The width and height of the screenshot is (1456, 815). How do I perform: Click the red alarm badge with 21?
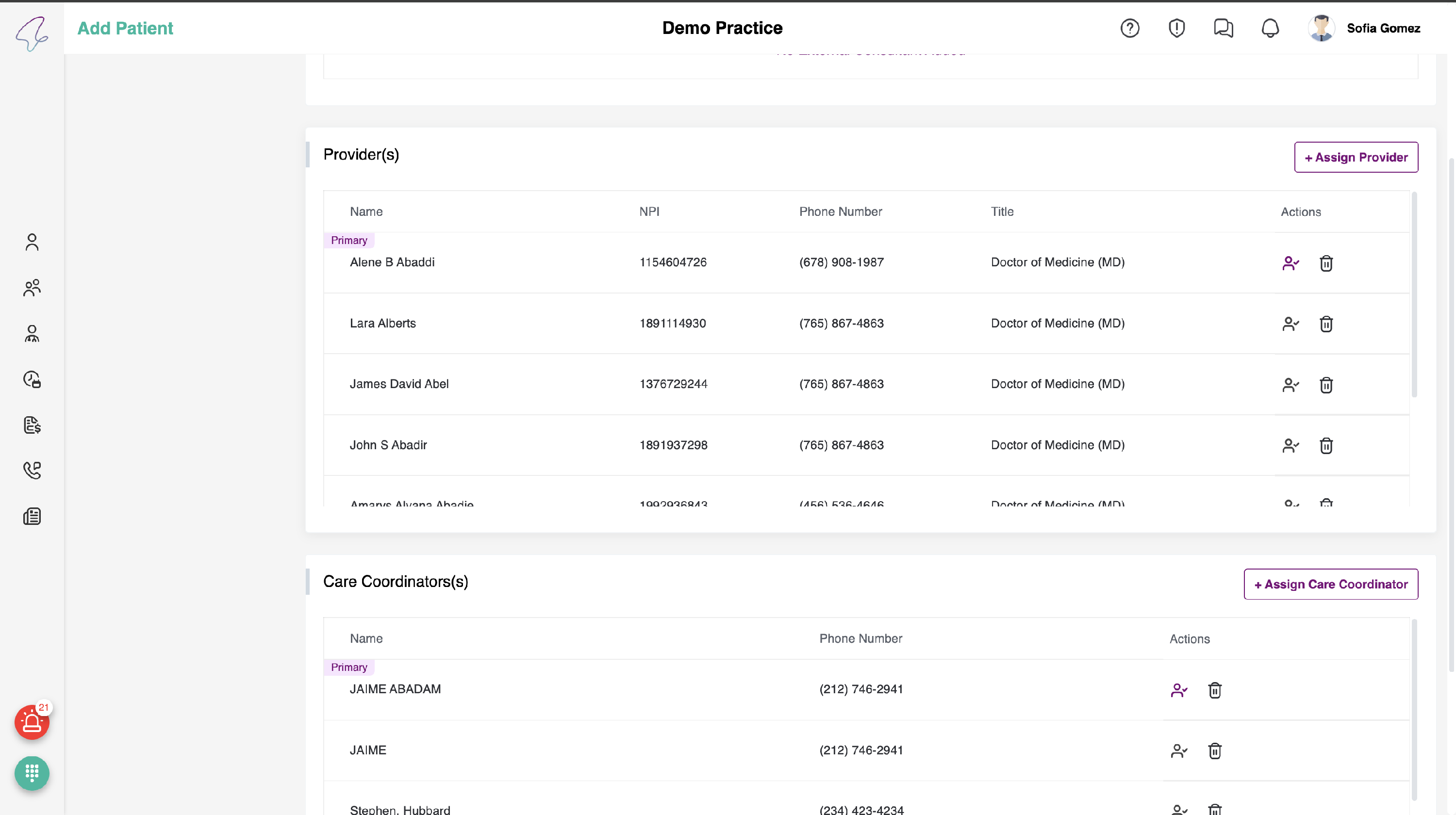32,722
